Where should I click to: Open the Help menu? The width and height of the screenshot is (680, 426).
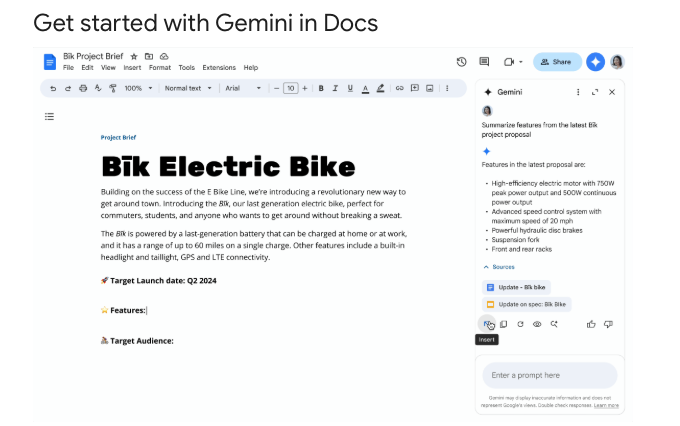pos(251,68)
